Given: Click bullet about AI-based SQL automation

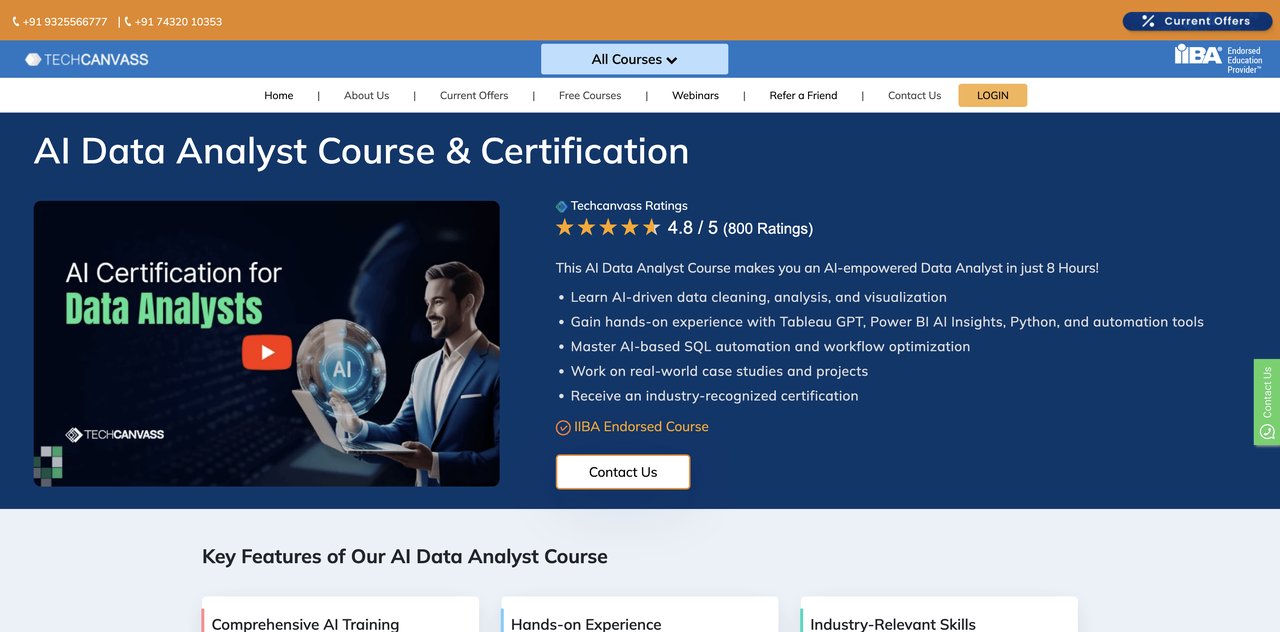Looking at the screenshot, I should [770, 346].
